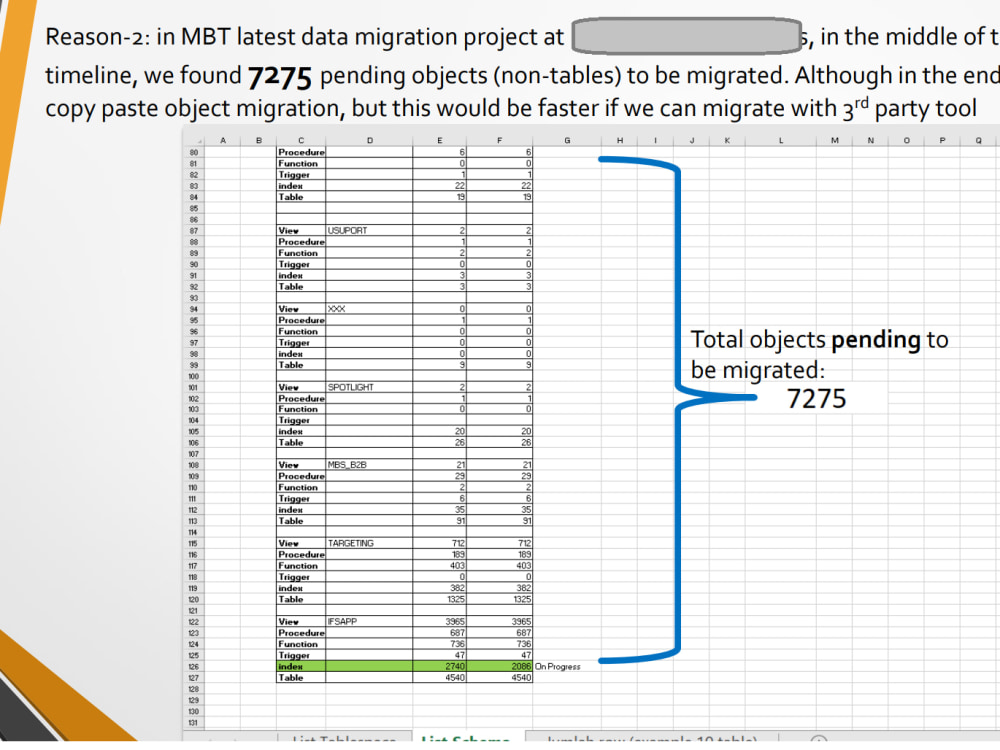Select column E header

[x=439, y=140]
